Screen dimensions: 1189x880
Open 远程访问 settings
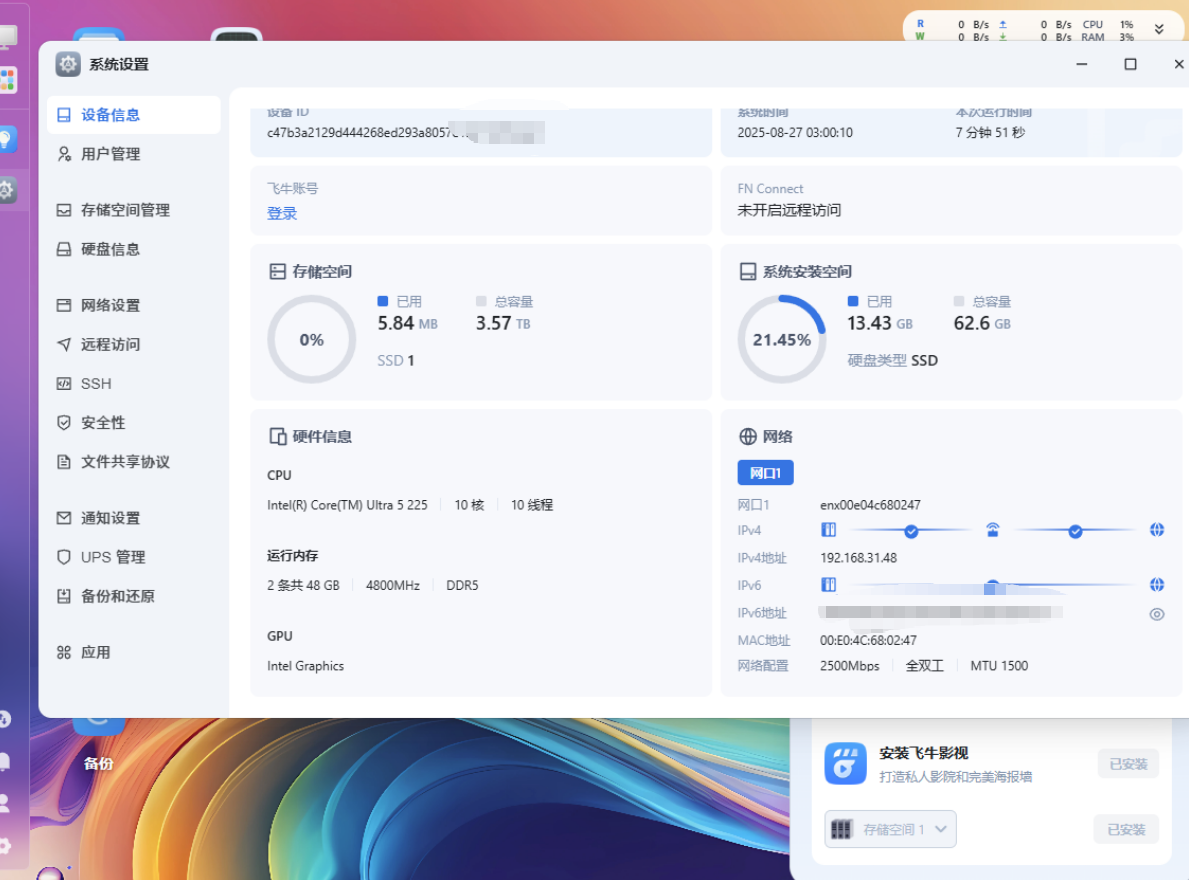pos(133,345)
